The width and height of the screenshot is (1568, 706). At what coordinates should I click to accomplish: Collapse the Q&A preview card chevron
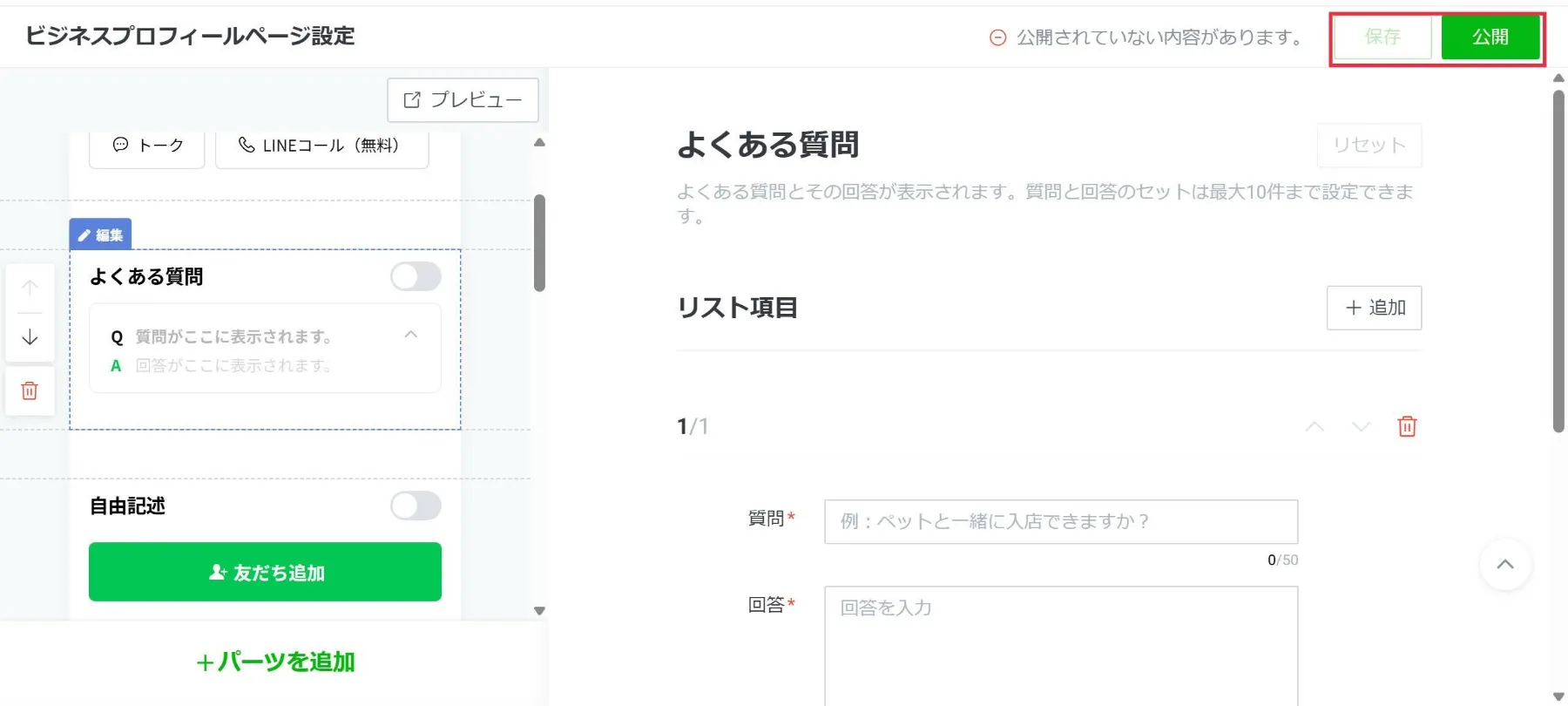[x=411, y=335]
